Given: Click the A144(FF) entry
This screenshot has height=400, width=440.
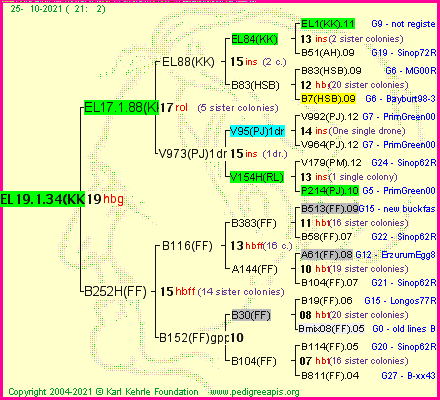Looking at the screenshot, I should click(x=254, y=269).
